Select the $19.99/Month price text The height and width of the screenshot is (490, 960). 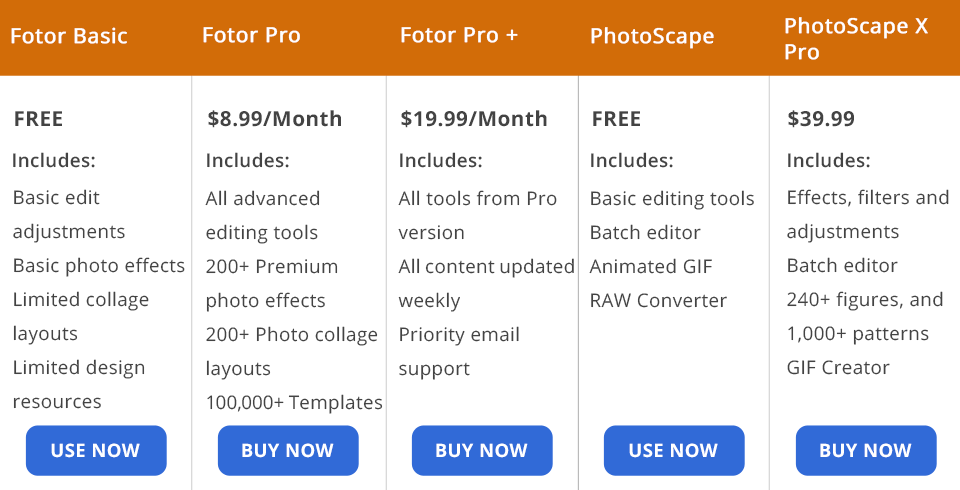474,119
